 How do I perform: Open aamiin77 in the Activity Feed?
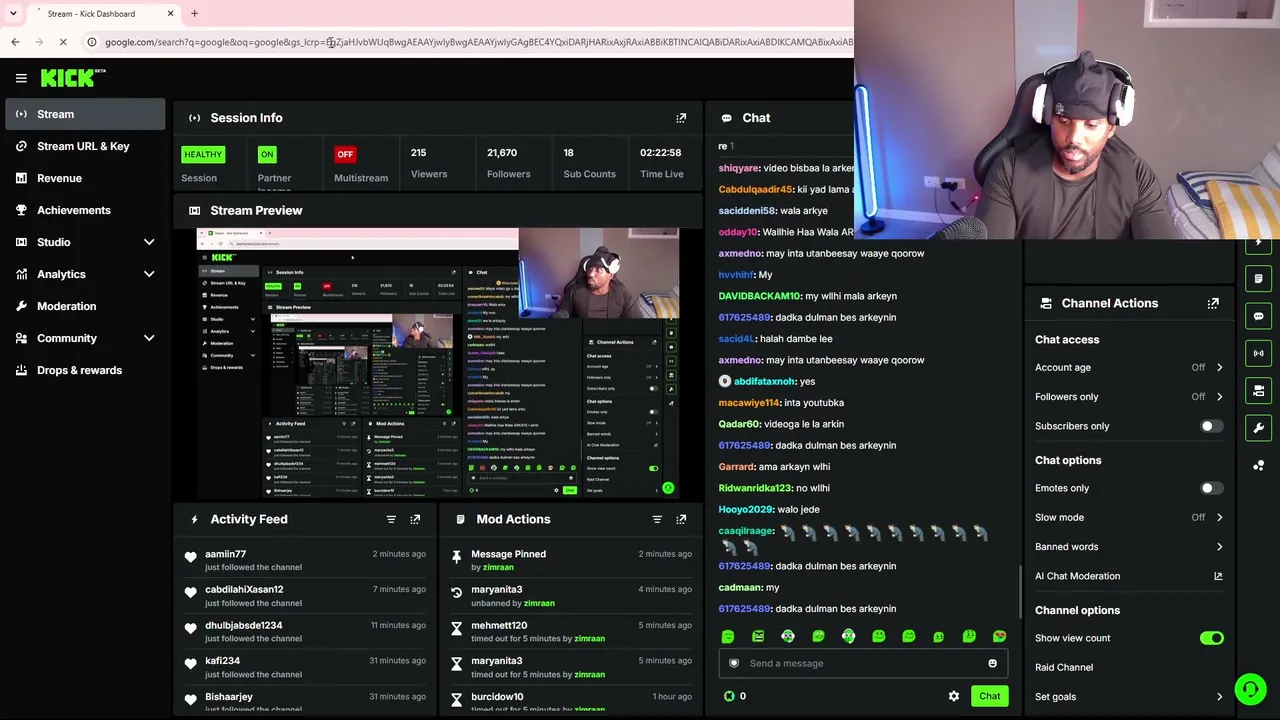pos(225,554)
